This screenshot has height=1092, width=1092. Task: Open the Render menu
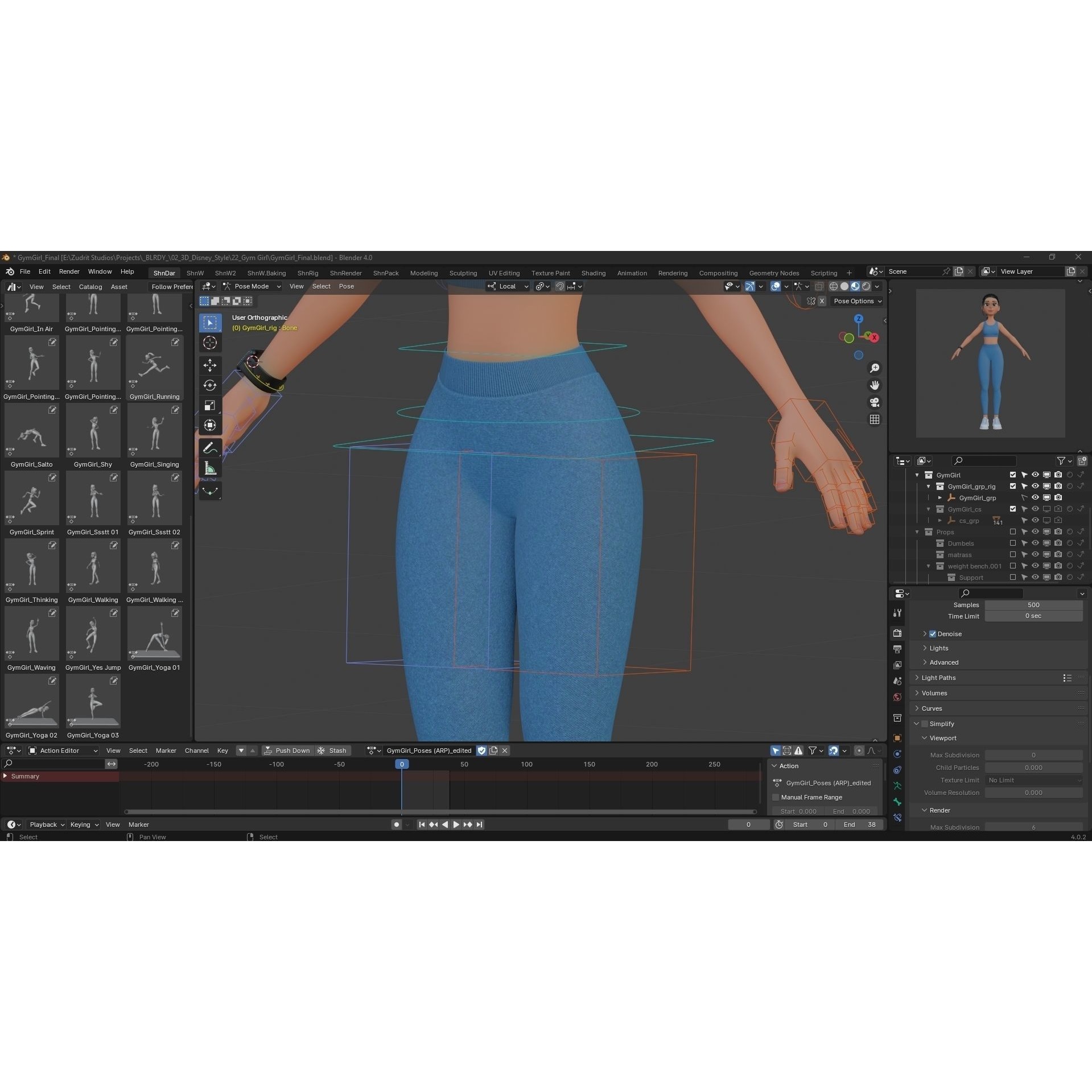coord(69,271)
